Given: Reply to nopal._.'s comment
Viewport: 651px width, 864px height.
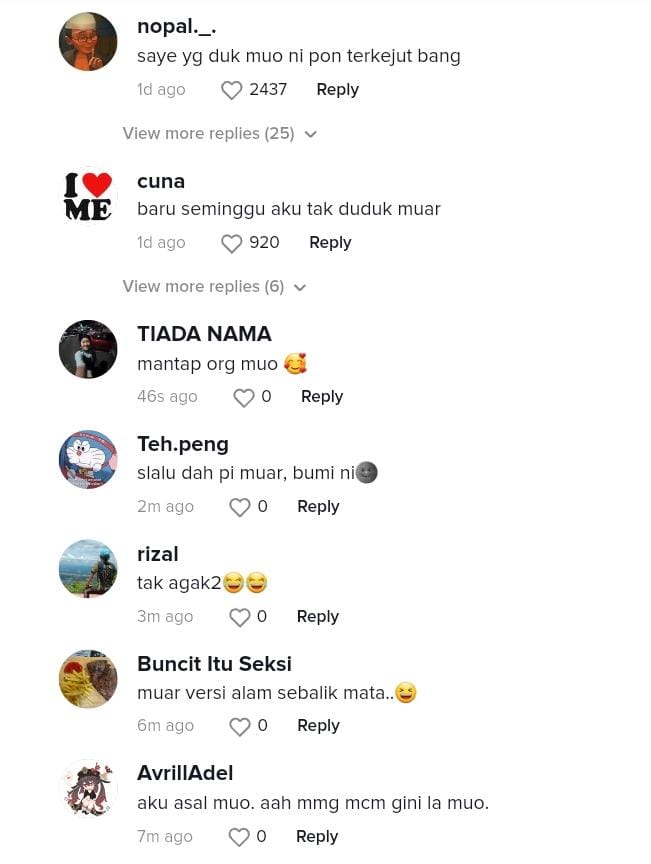Looking at the screenshot, I should click(x=337, y=90).
